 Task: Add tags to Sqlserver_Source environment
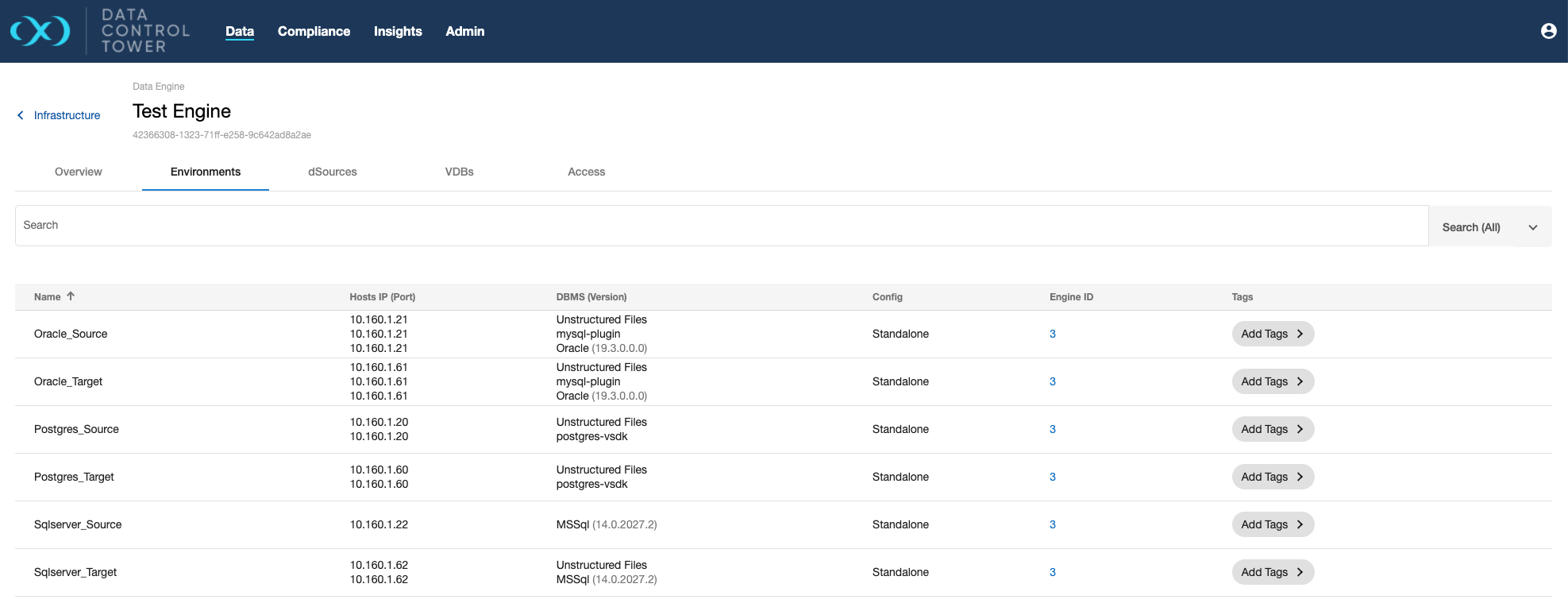click(1272, 524)
